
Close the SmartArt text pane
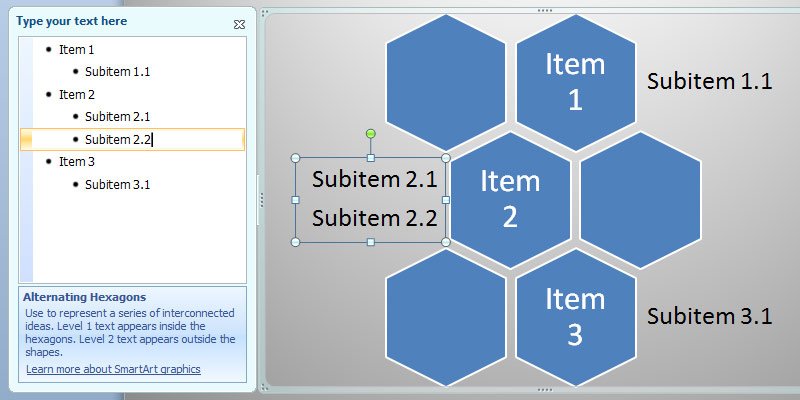pos(239,24)
